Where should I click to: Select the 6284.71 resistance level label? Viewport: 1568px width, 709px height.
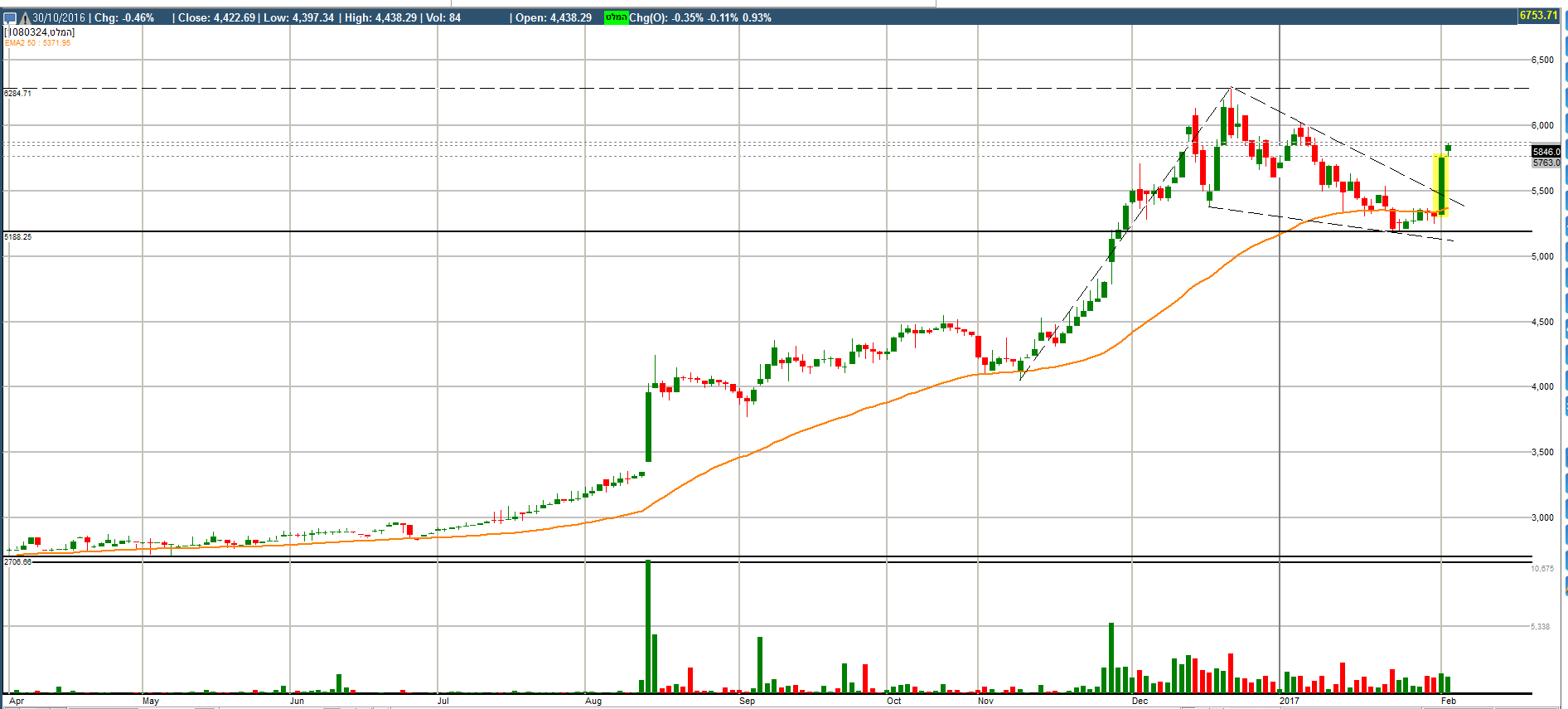coord(17,94)
